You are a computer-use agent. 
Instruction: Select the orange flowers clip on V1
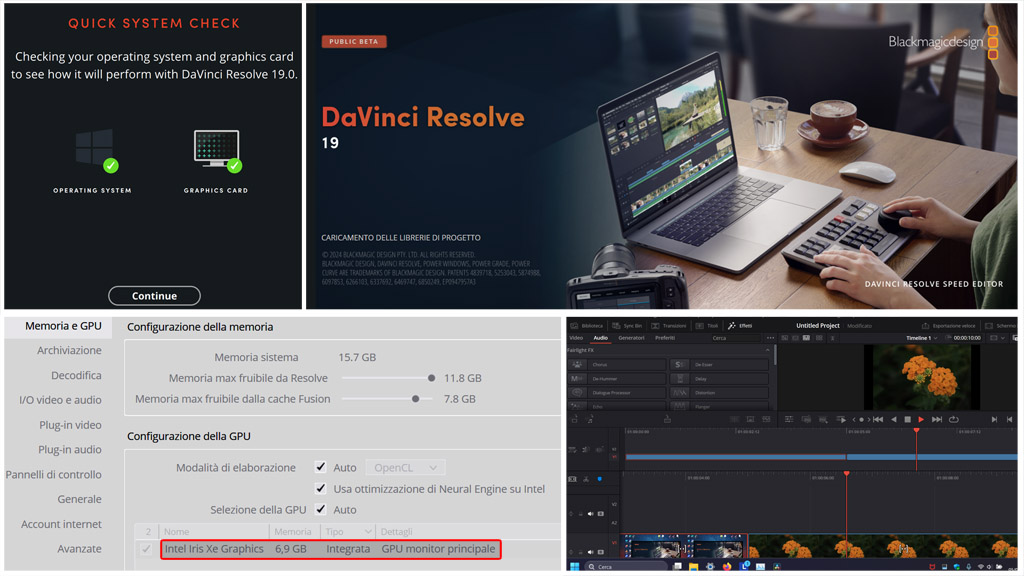(883, 547)
